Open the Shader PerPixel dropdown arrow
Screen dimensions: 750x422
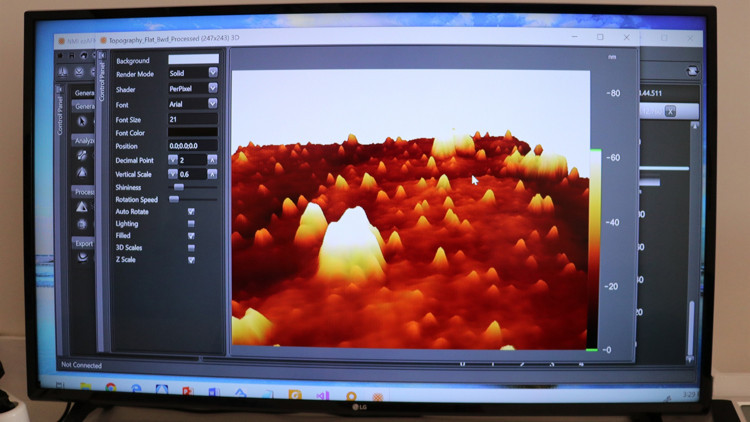click(212, 89)
